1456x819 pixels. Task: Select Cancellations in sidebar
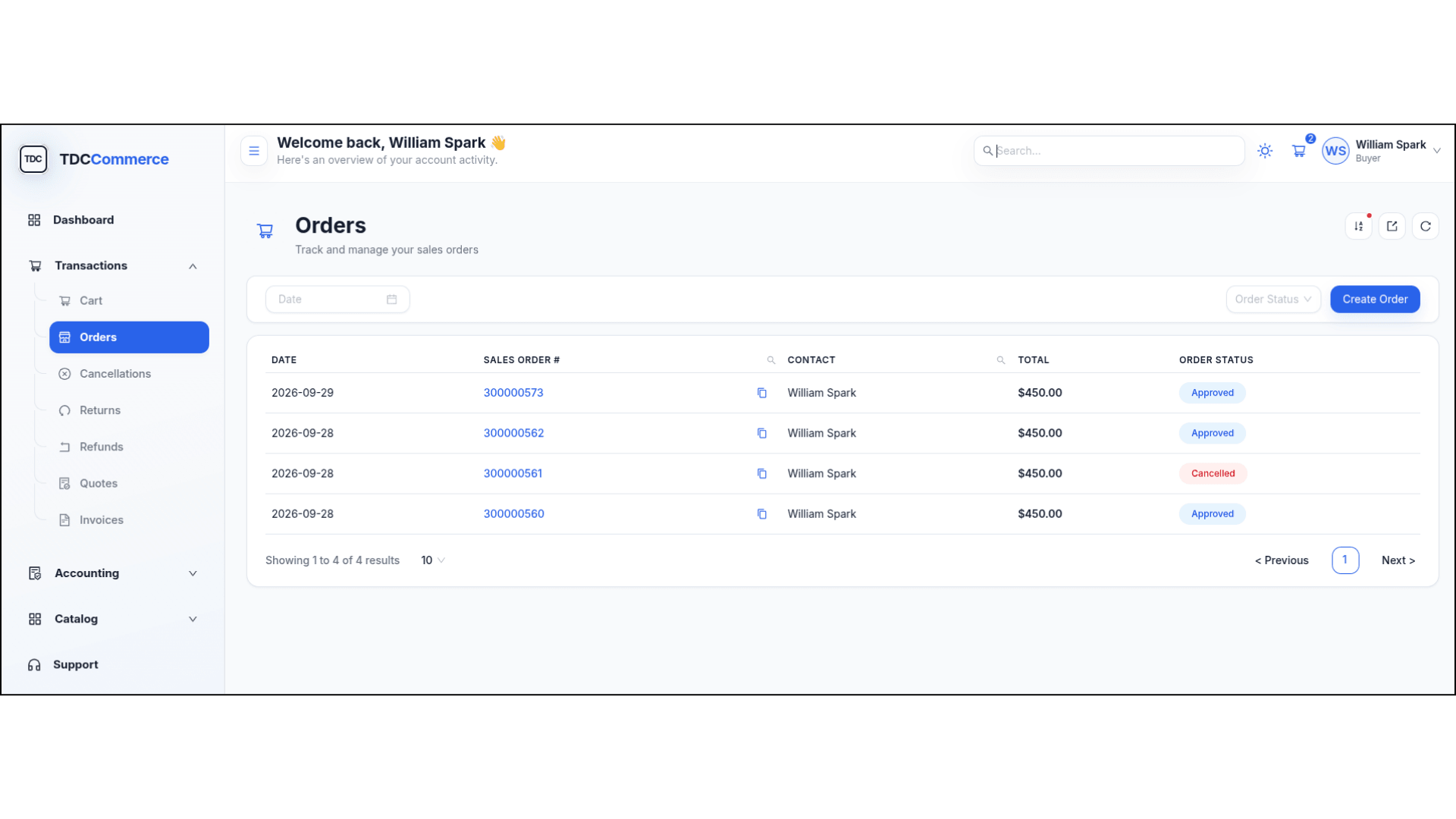click(129, 374)
